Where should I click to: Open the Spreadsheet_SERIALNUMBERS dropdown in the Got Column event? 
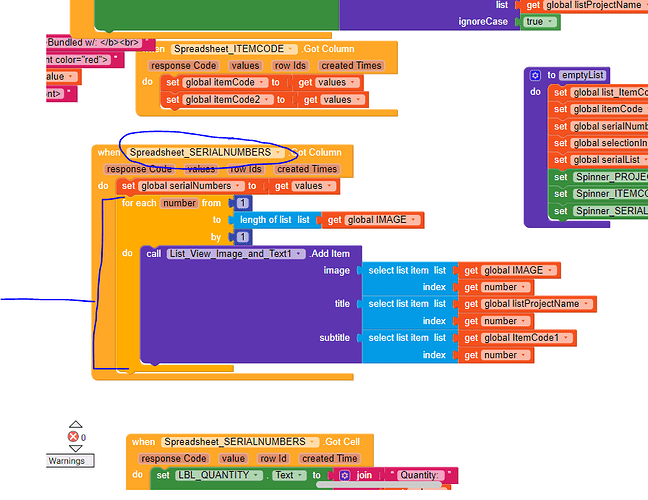[x=278, y=152]
